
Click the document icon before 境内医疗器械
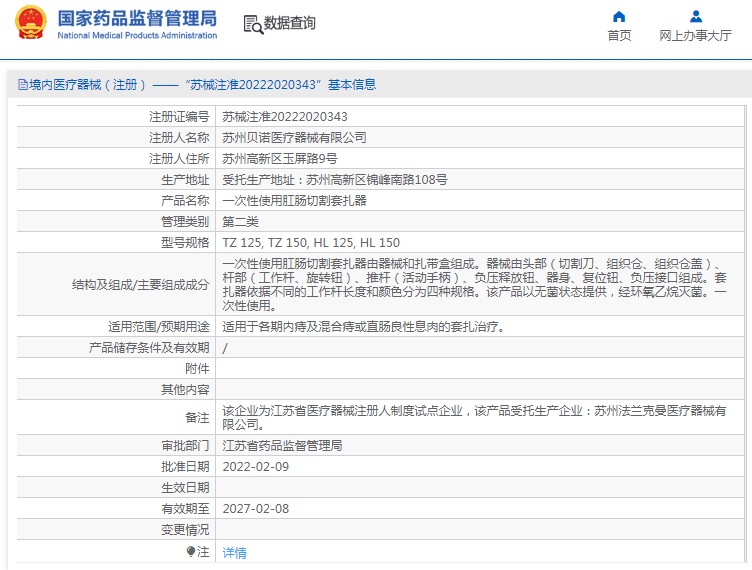23,85
